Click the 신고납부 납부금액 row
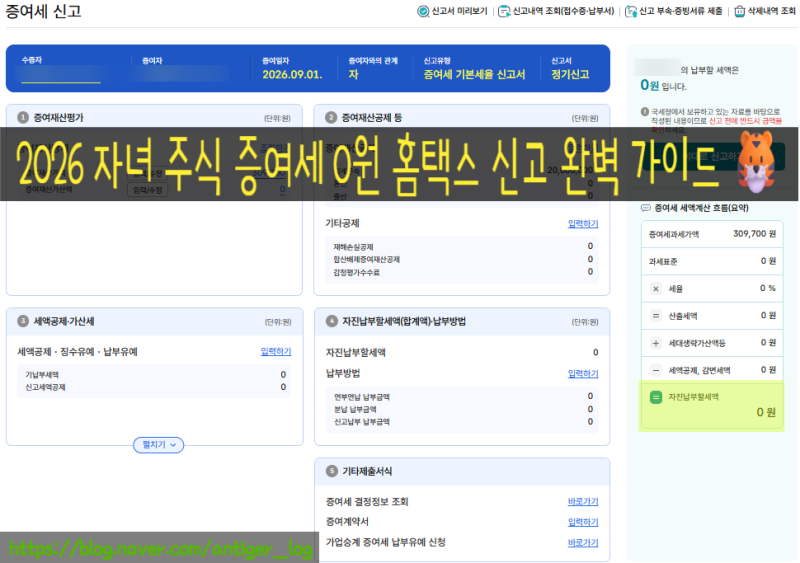 pos(462,422)
